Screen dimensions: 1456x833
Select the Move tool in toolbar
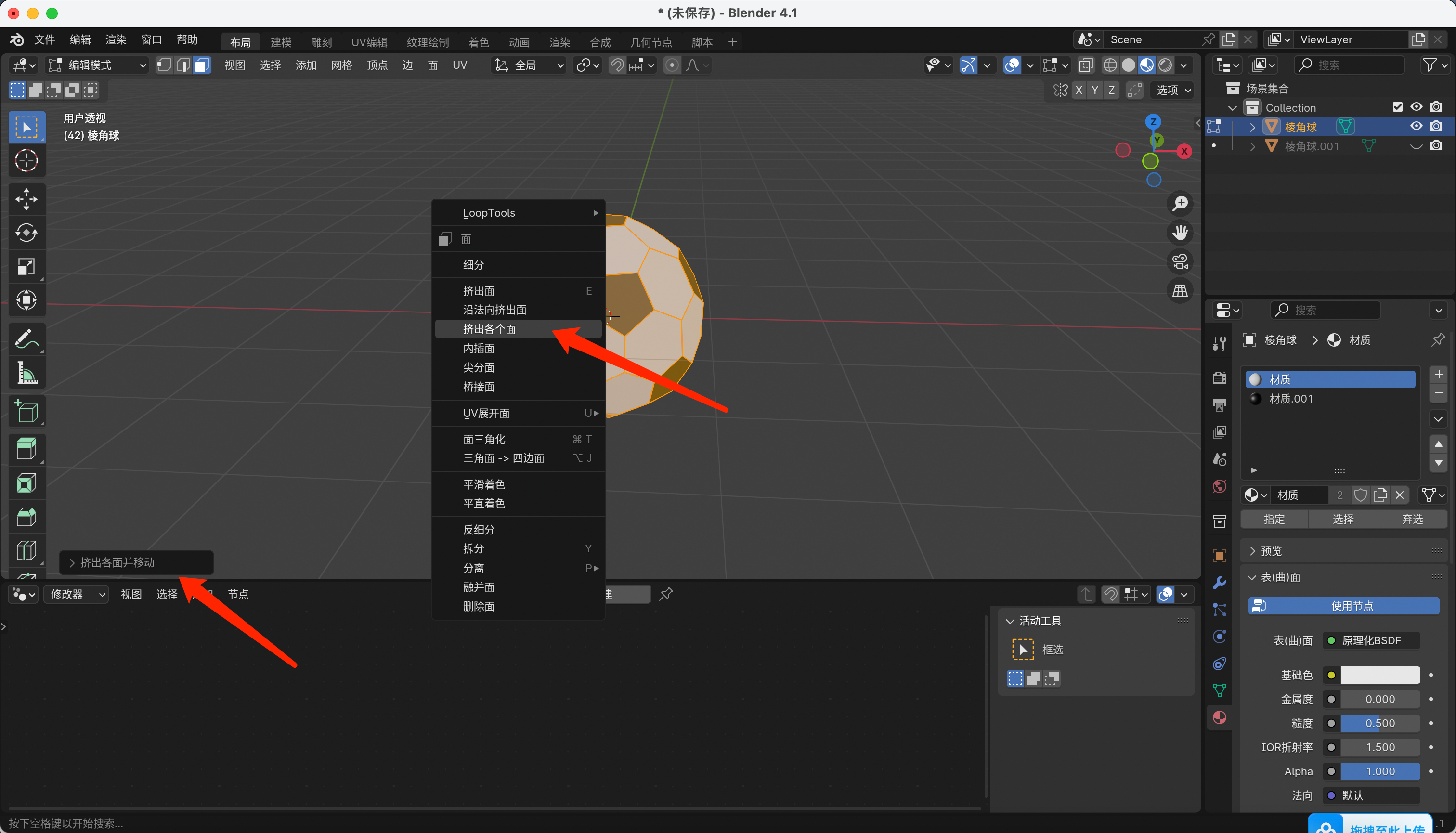click(26, 199)
